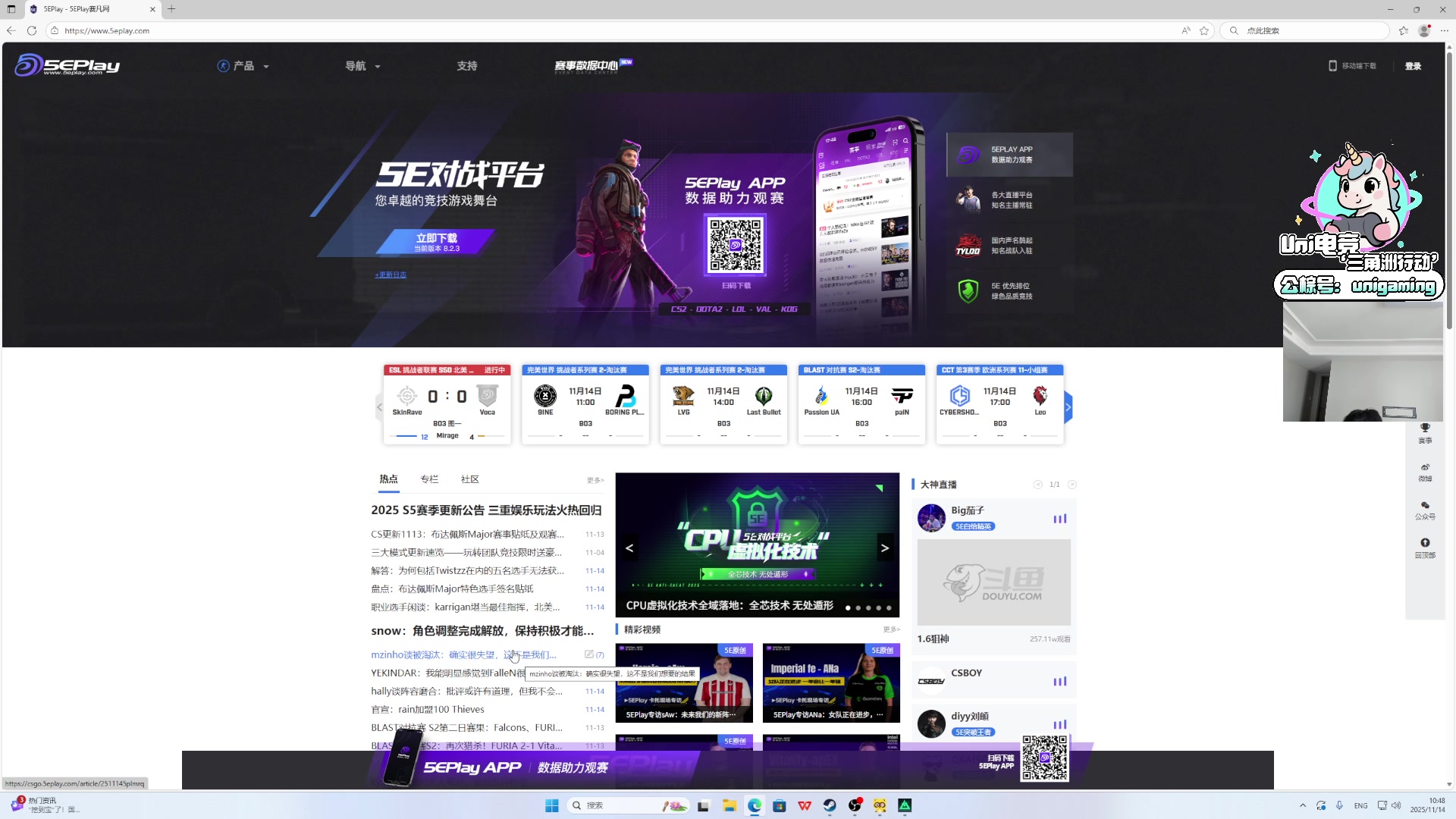This screenshot has height=819, width=1456.
Task: Click next arrow on CPU banner carousel
Action: (884, 548)
